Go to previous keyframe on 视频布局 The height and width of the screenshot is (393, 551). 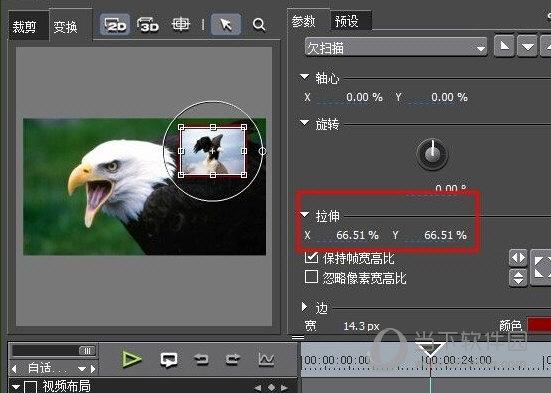(258, 388)
